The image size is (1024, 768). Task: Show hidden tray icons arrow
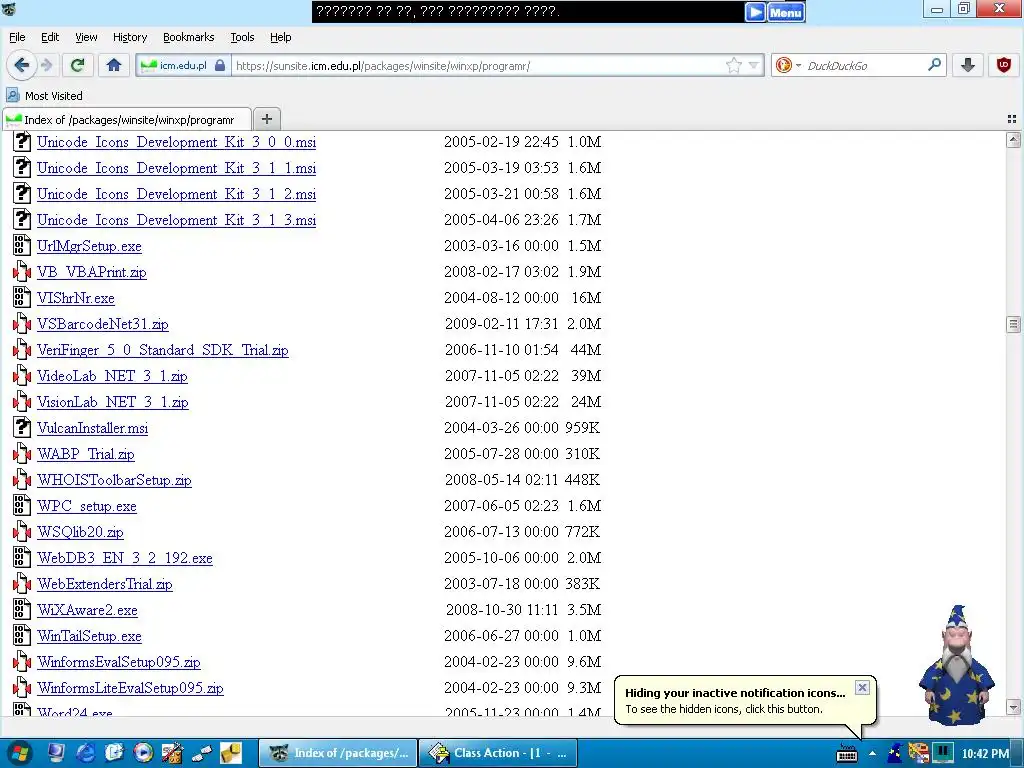(872, 754)
